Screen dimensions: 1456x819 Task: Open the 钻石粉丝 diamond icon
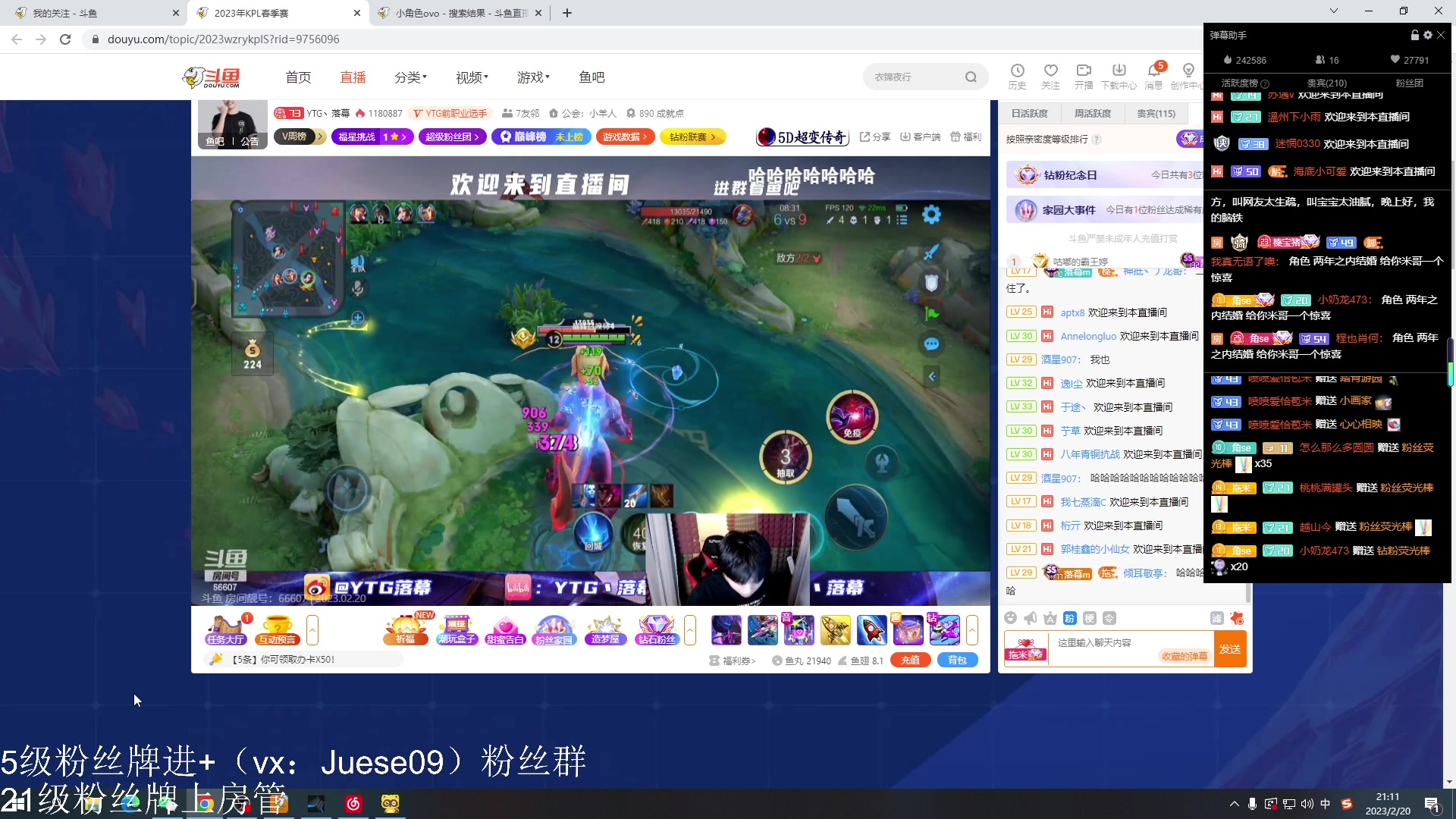[x=657, y=629]
